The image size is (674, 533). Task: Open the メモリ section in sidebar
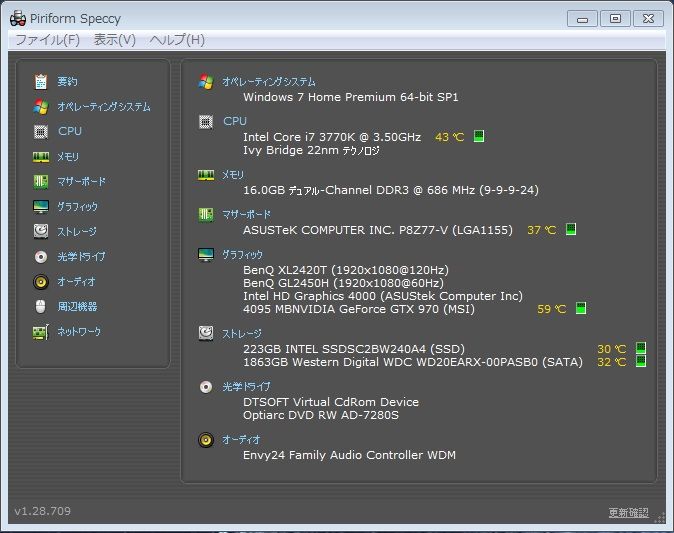pos(68,157)
